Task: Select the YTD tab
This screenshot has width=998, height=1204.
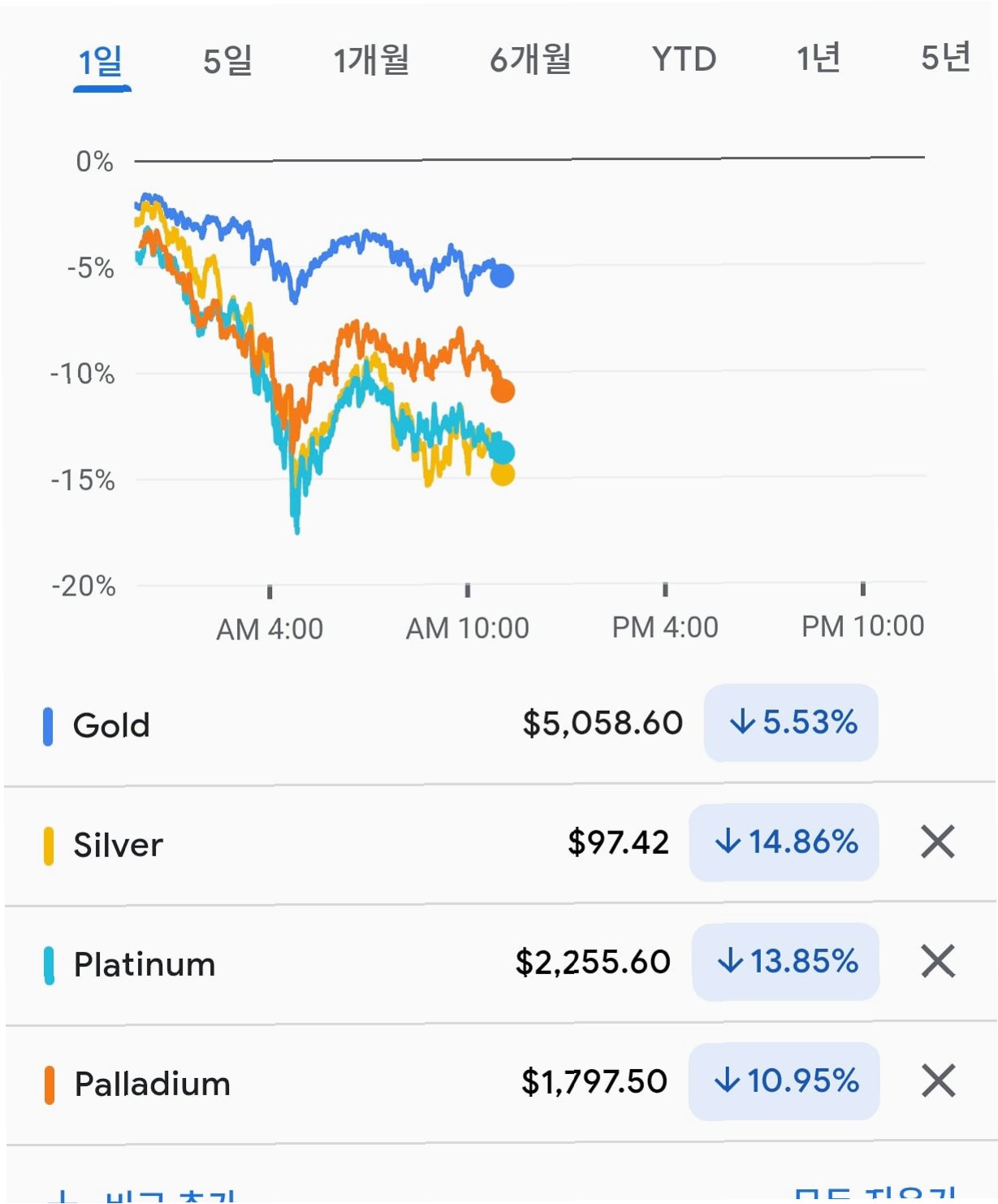Action: click(684, 59)
